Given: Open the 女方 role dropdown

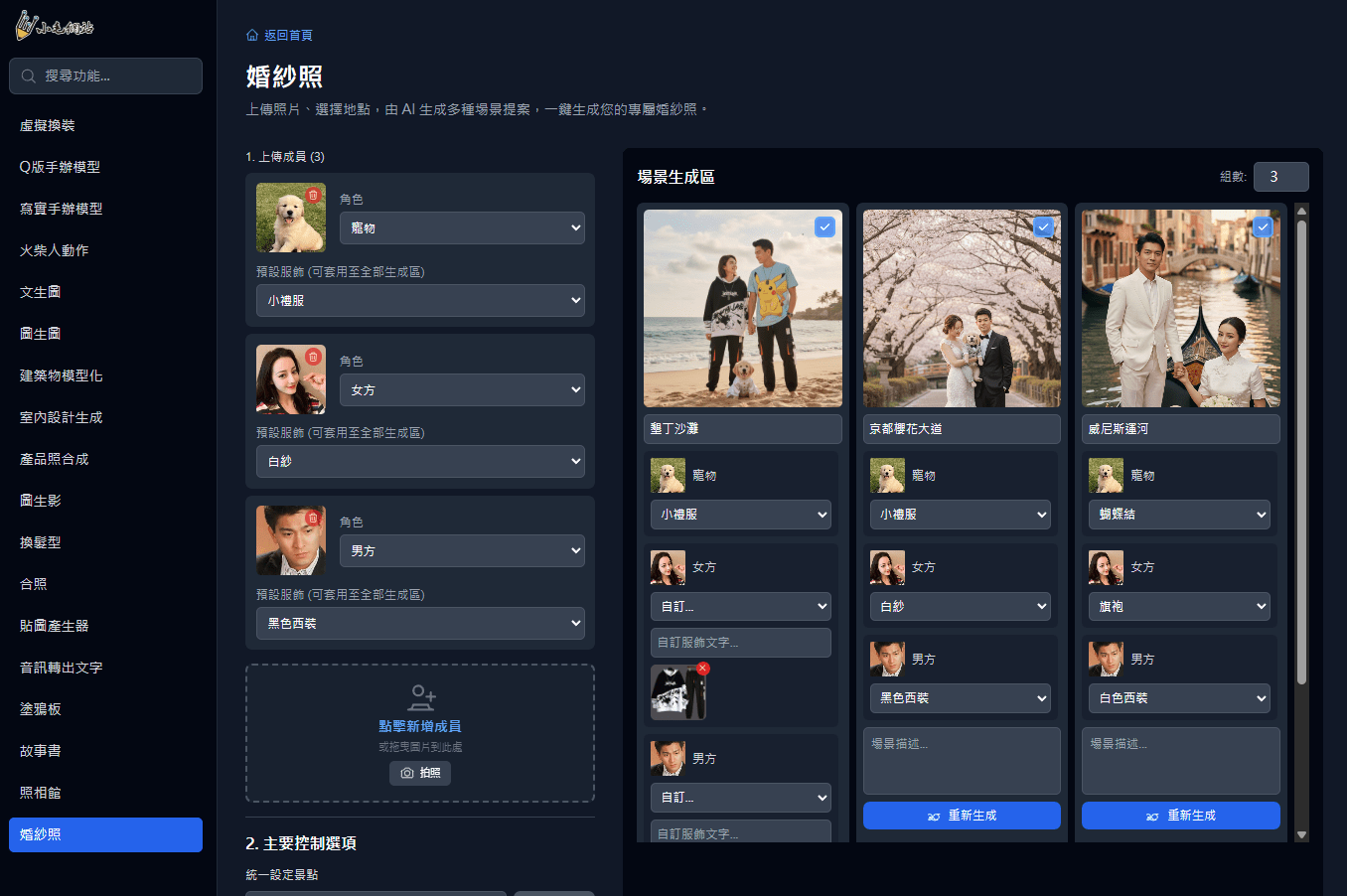Looking at the screenshot, I should pyautogui.click(x=462, y=390).
